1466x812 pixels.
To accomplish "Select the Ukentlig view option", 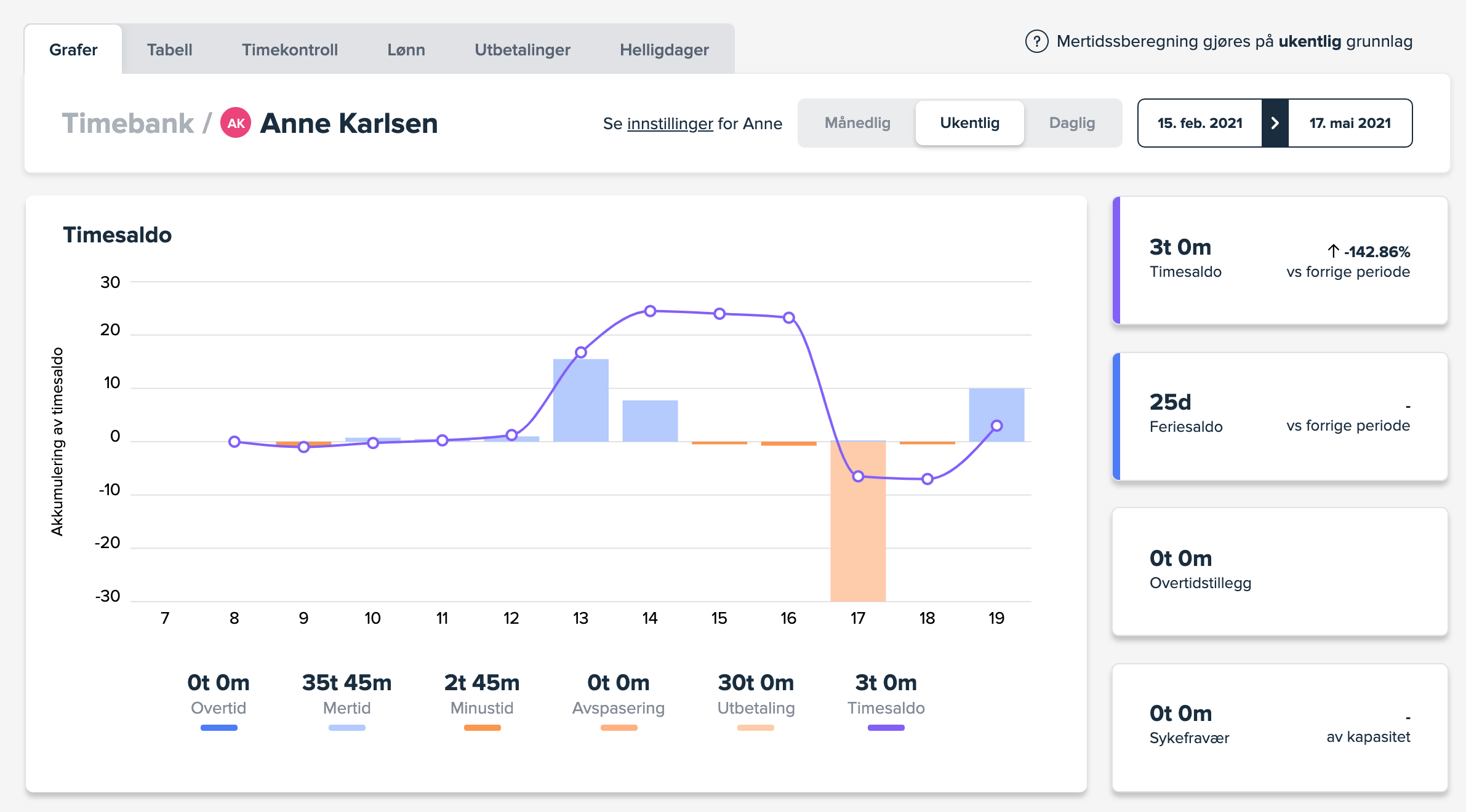I will coord(969,123).
